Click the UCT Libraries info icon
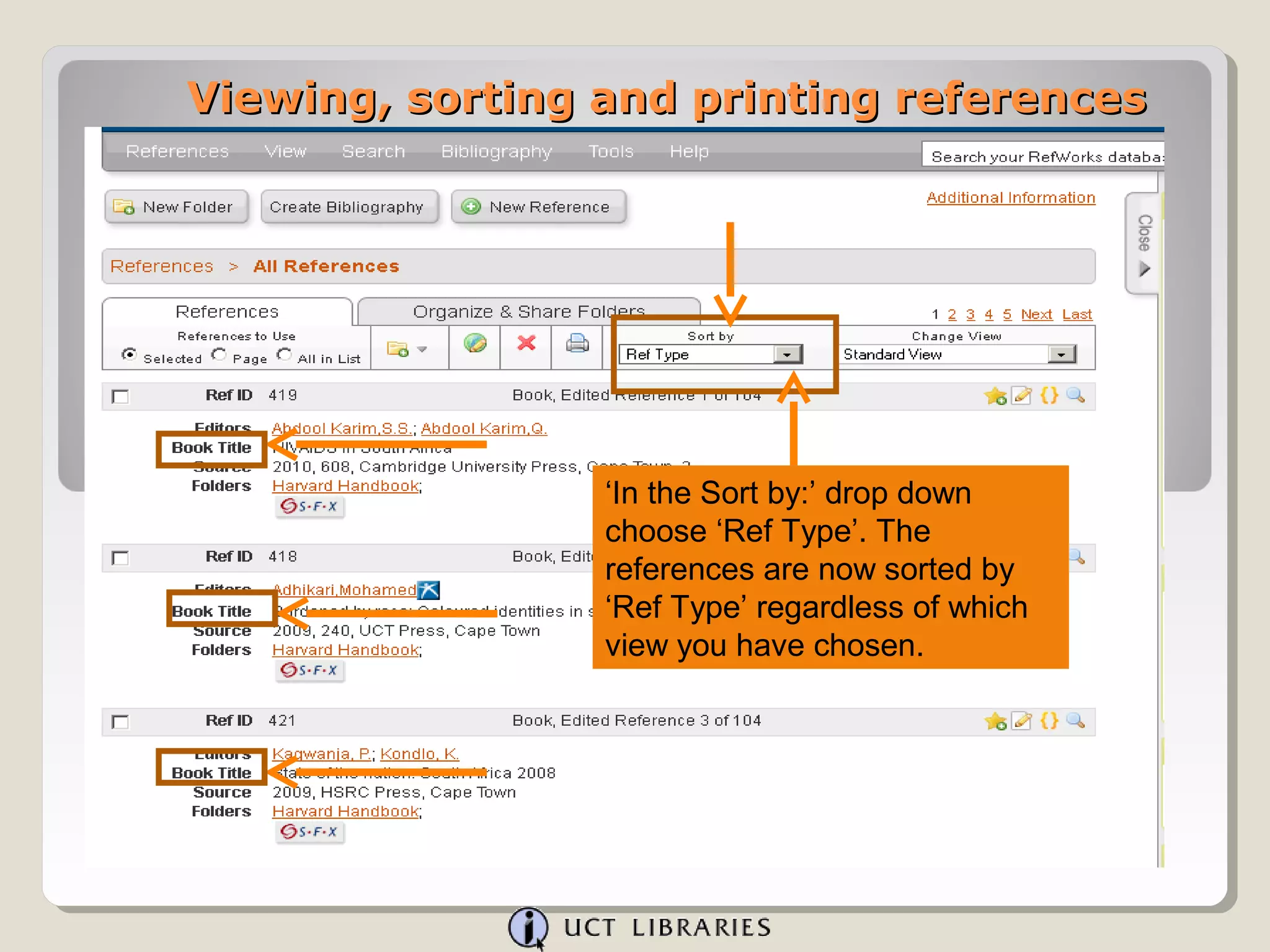This screenshot has height=952, width=1270. pyautogui.click(x=528, y=928)
